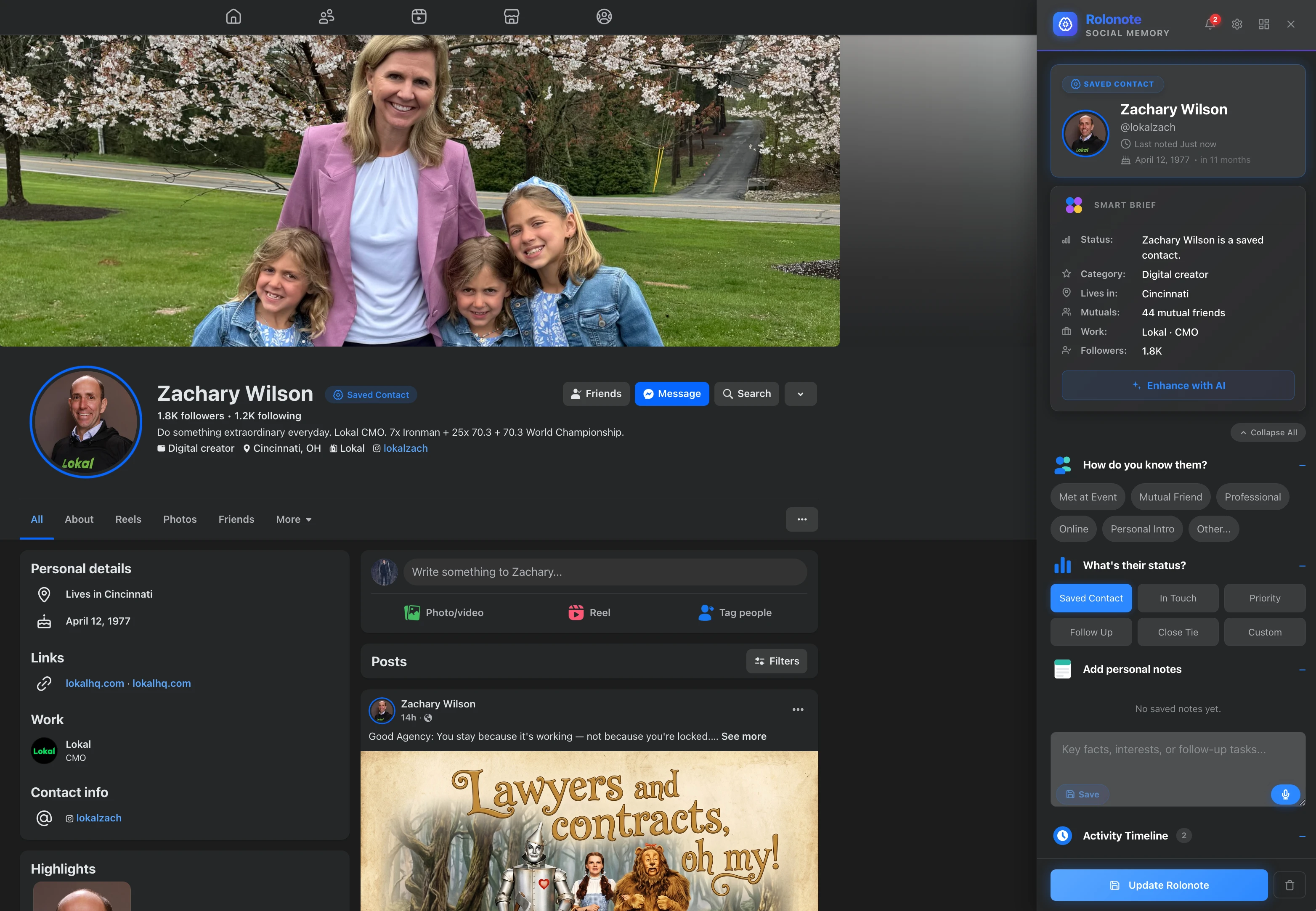
Task: Expand post text with See more
Action: point(743,736)
